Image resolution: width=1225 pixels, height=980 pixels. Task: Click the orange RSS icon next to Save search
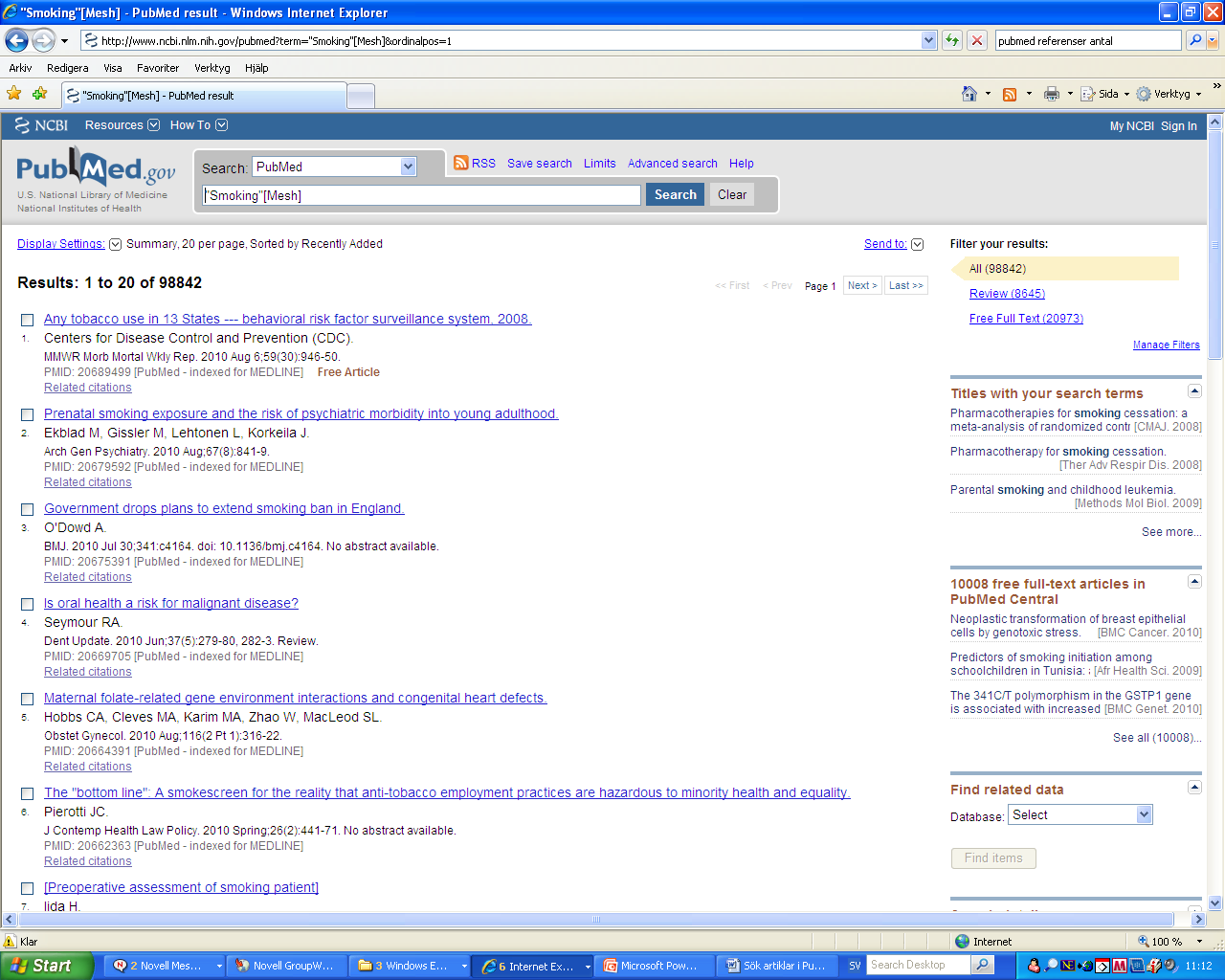(x=461, y=163)
